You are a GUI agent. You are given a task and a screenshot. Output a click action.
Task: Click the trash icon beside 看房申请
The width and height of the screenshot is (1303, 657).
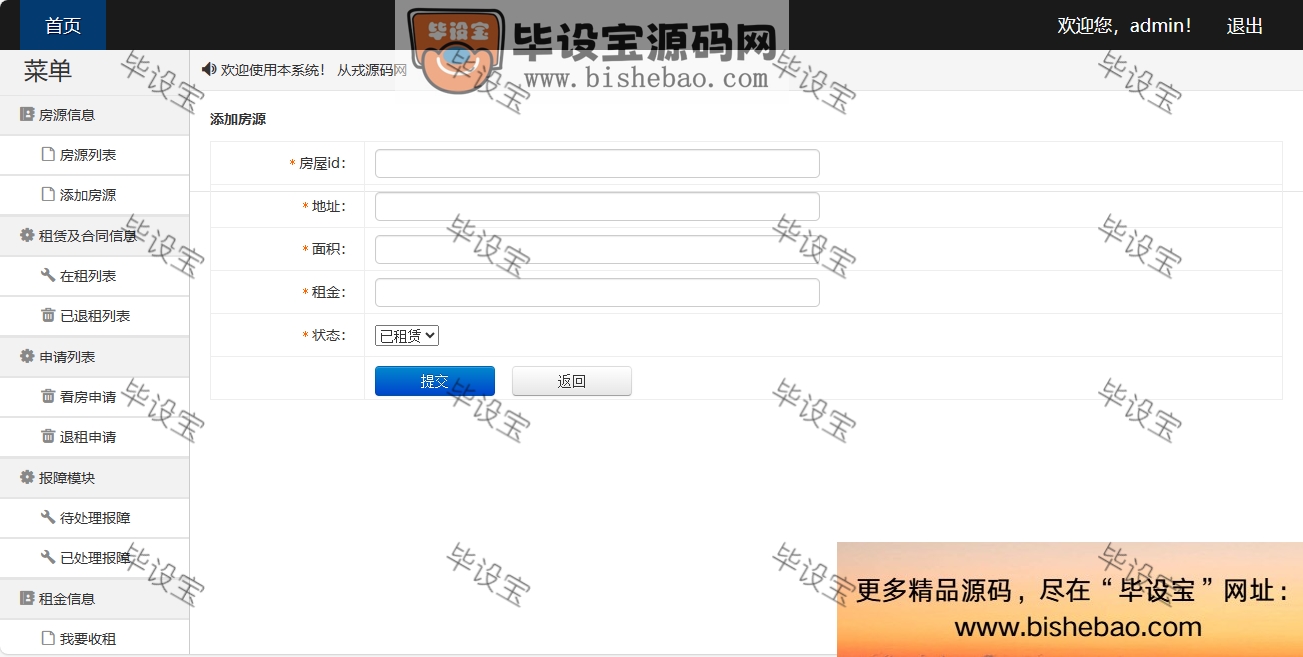tap(47, 397)
